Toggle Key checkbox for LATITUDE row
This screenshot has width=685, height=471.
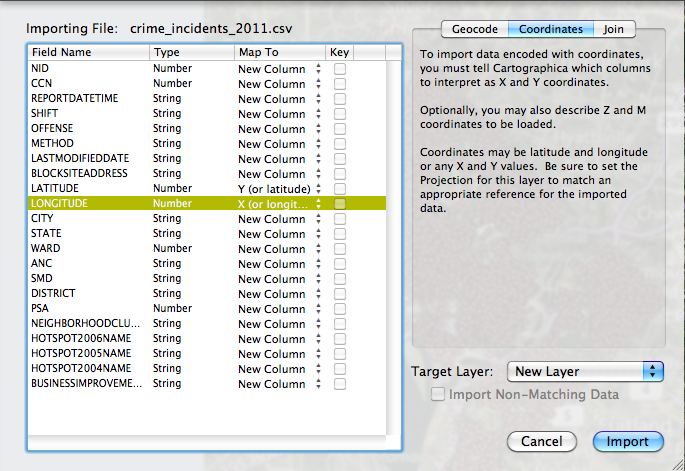[x=341, y=189]
